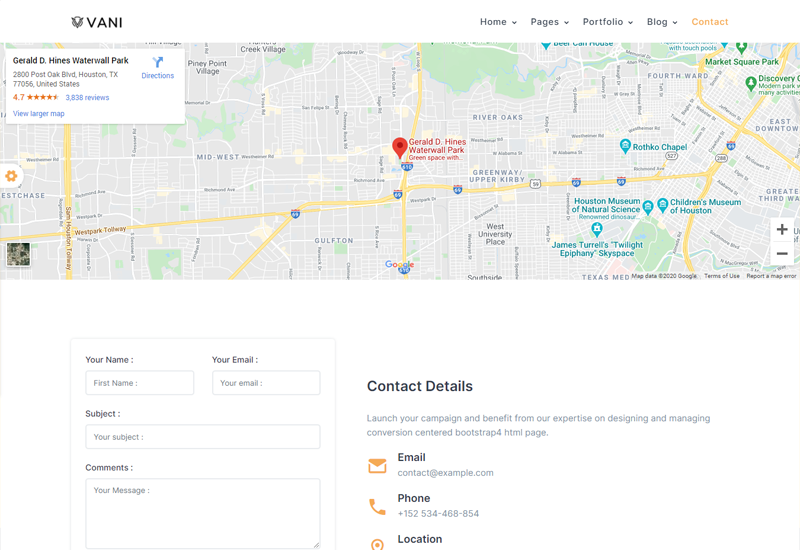
Task: Click the orange Phone handset icon
Action: point(377,506)
